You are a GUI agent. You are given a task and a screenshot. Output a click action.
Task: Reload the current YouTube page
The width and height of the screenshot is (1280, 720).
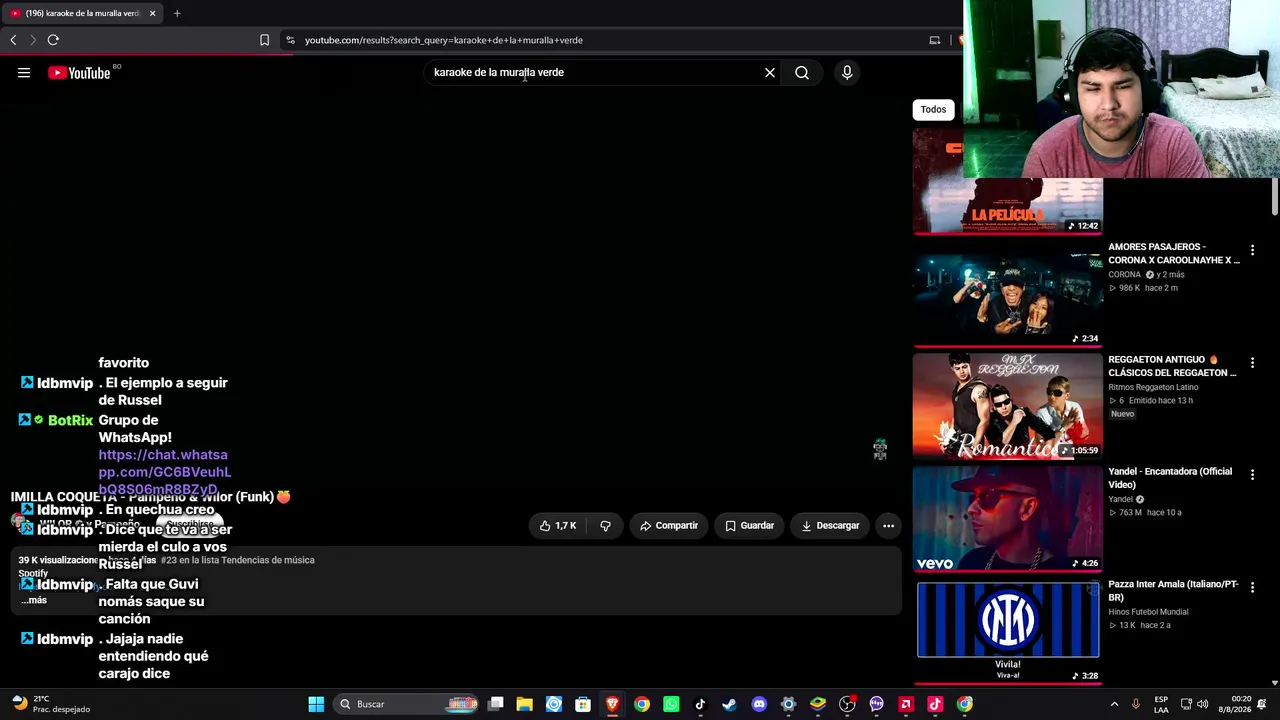[53, 40]
